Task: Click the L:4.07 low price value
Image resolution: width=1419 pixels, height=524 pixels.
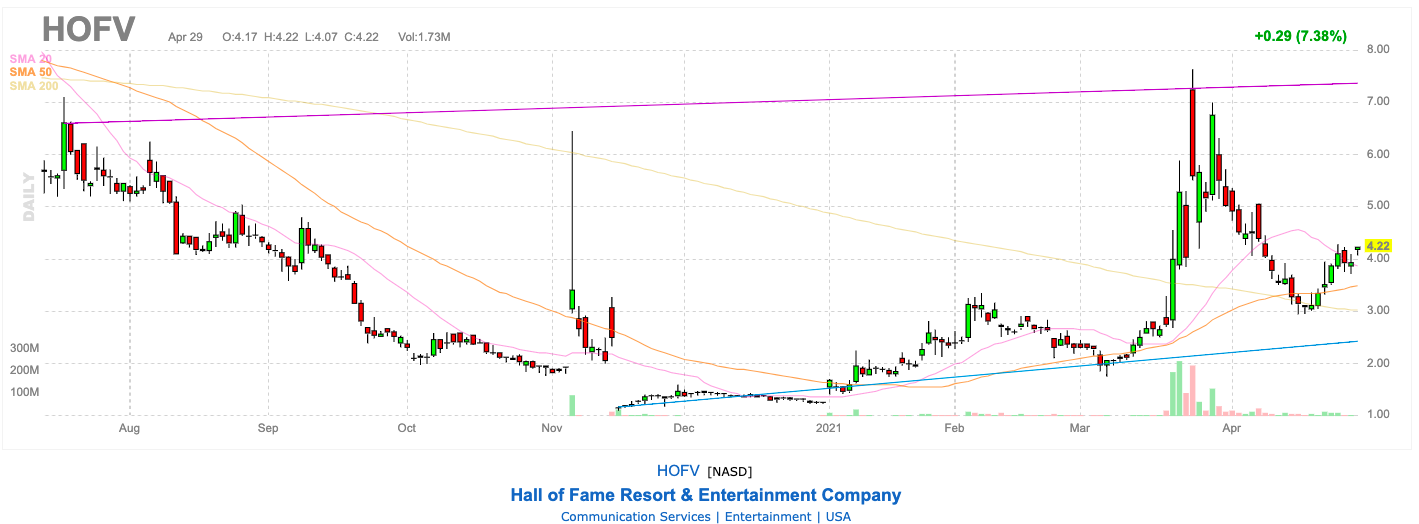Action: point(321,37)
